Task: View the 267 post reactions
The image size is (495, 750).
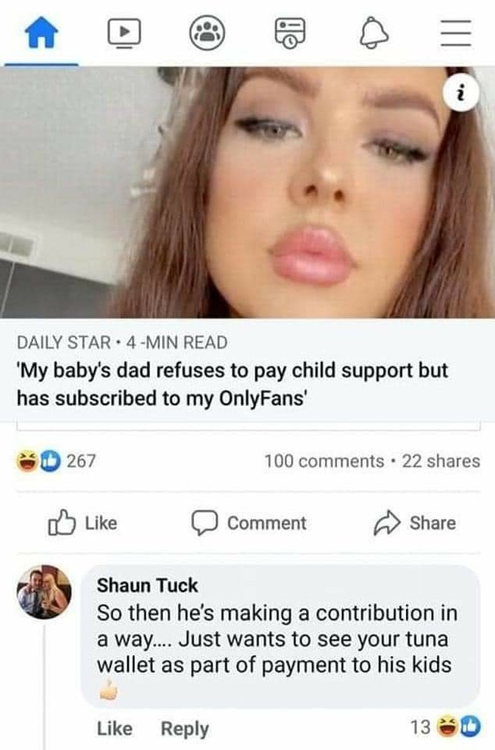Action: tap(56, 461)
